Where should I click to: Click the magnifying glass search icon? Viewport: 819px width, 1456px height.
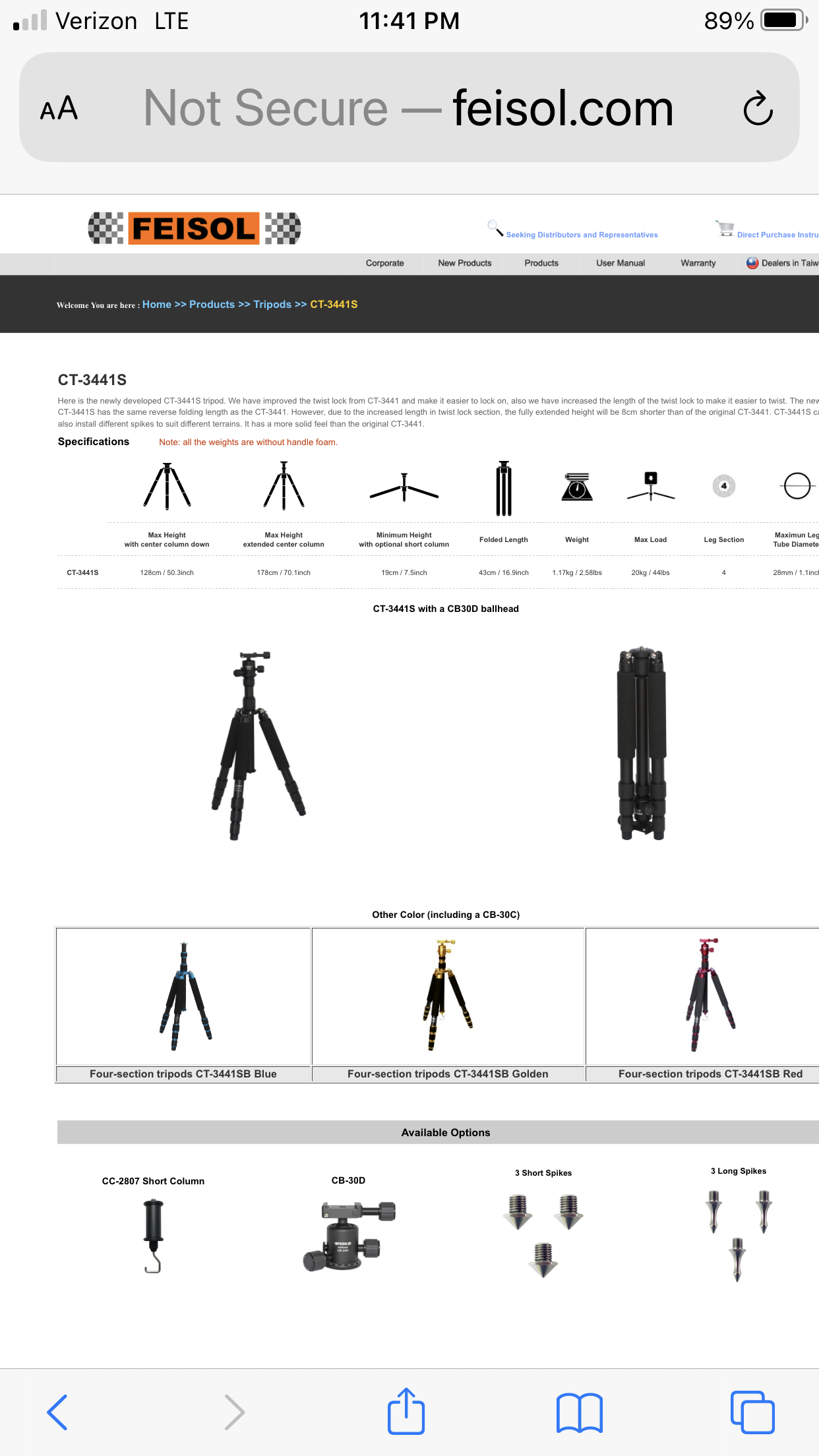(x=495, y=228)
